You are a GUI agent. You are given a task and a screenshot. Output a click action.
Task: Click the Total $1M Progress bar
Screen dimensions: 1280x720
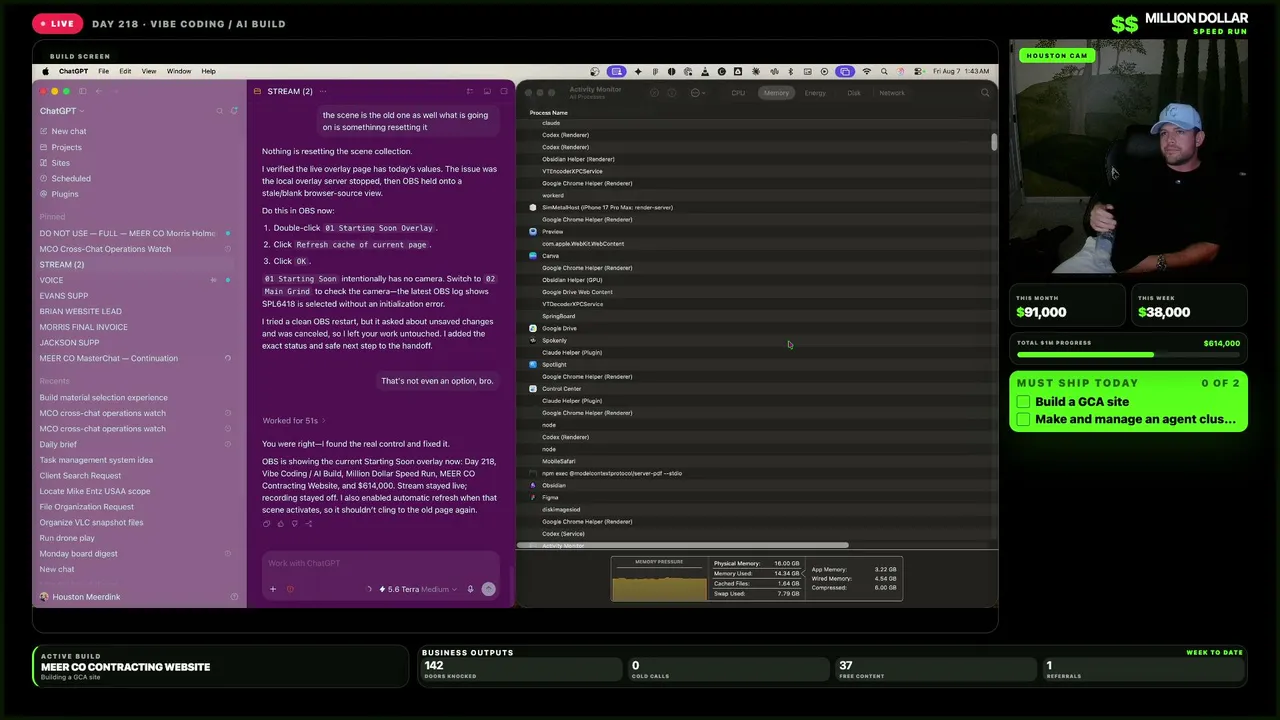1128,354
